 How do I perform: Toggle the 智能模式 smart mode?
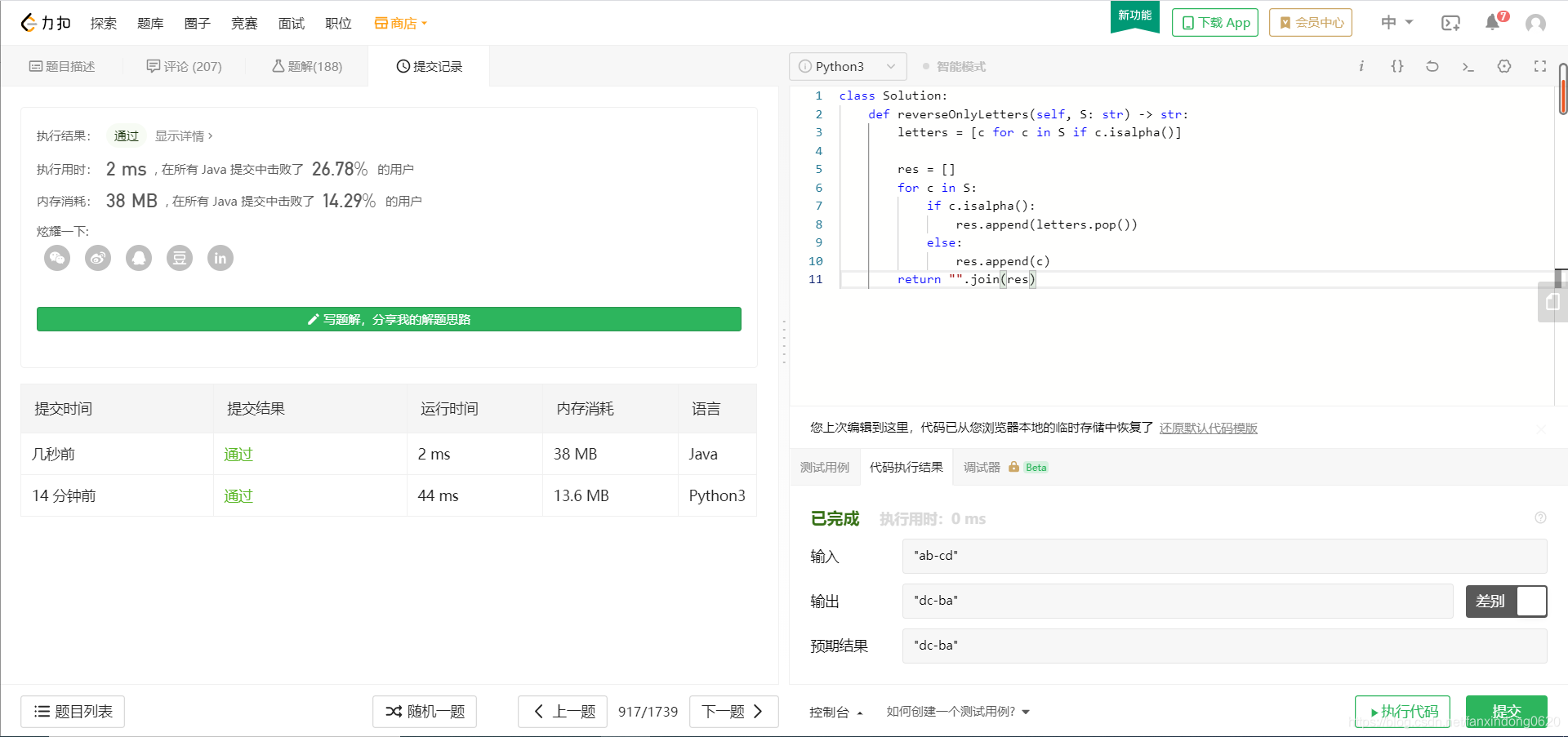[x=954, y=66]
